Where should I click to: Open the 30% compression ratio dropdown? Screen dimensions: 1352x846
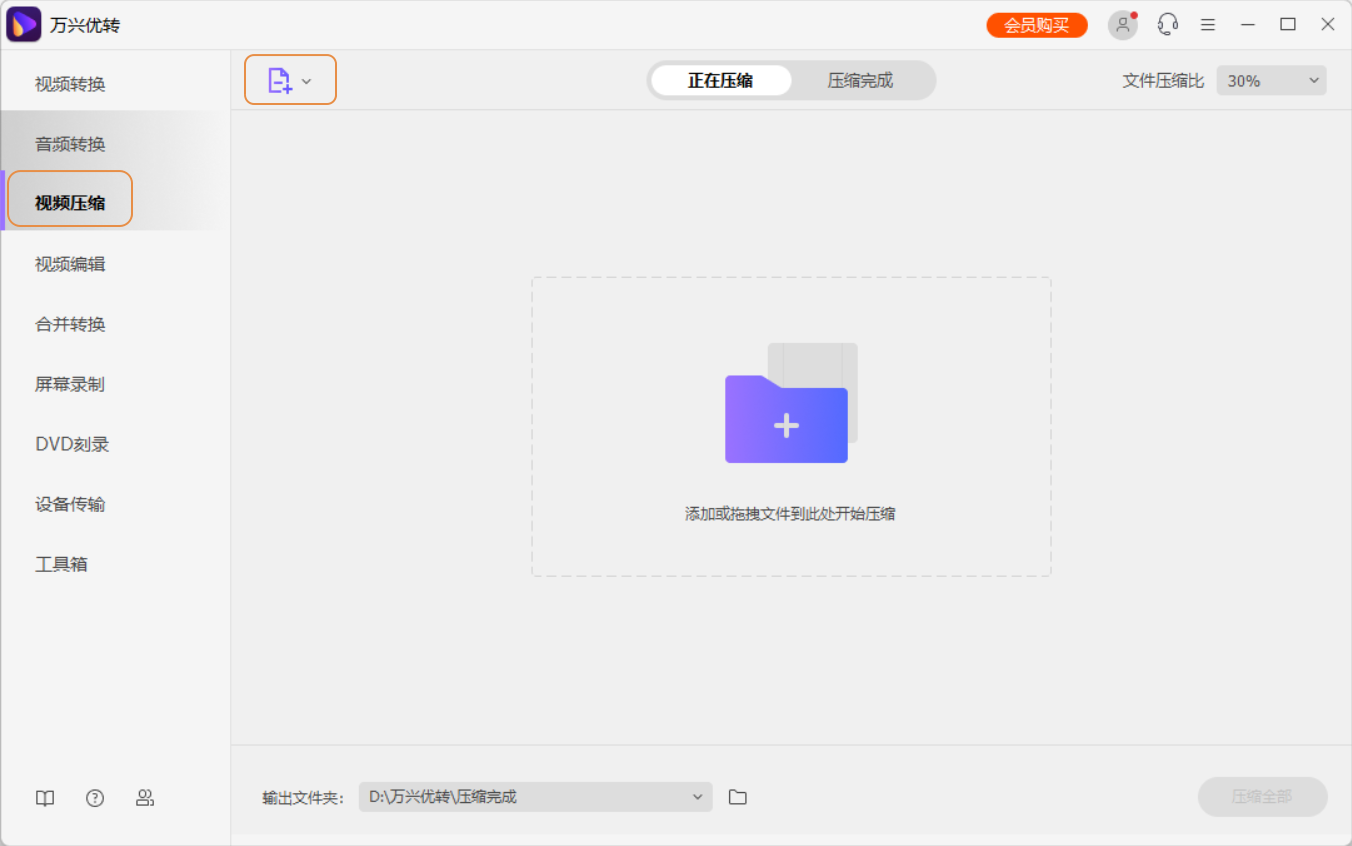coord(1270,80)
